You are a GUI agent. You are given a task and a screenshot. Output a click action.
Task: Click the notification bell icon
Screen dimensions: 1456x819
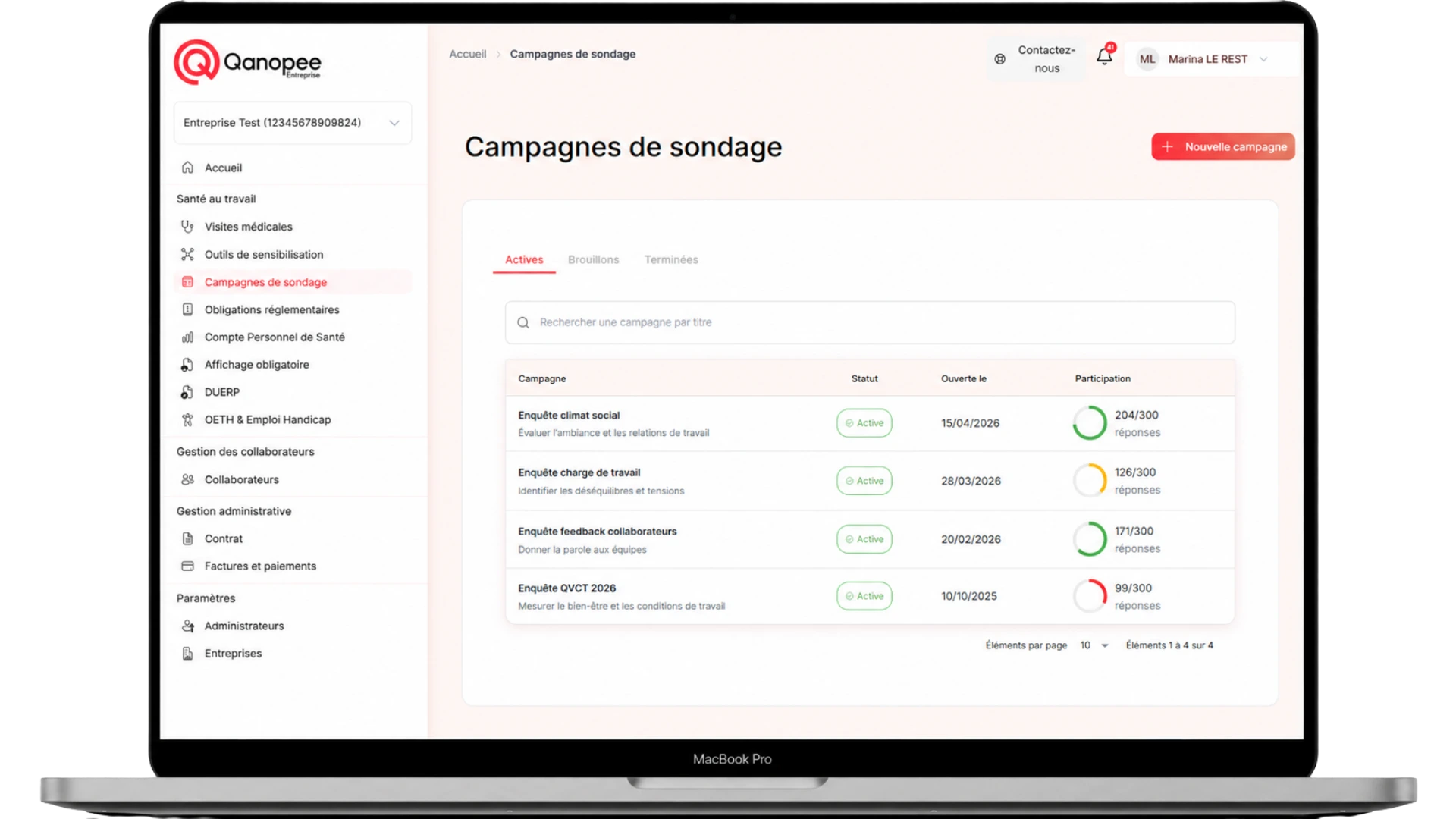[1104, 57]
